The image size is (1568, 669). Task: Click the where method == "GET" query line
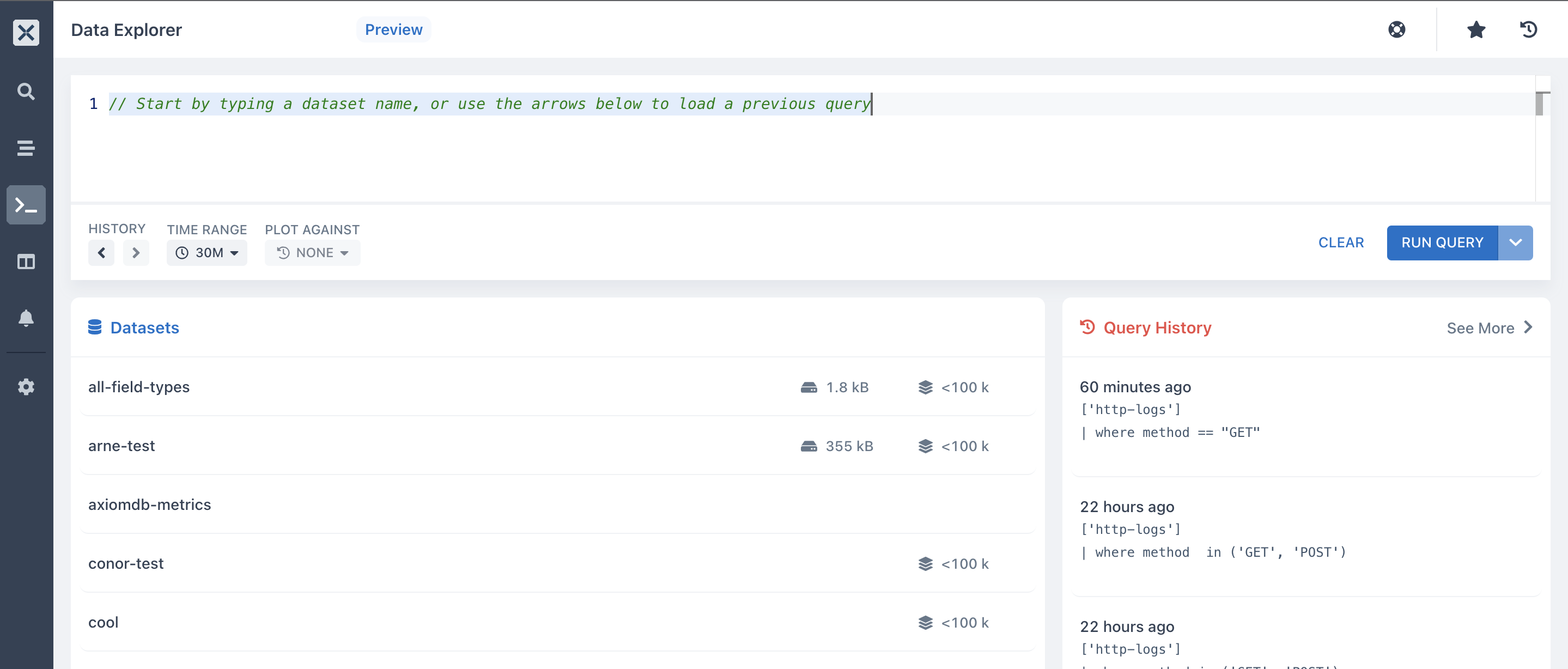[1170, 433]
